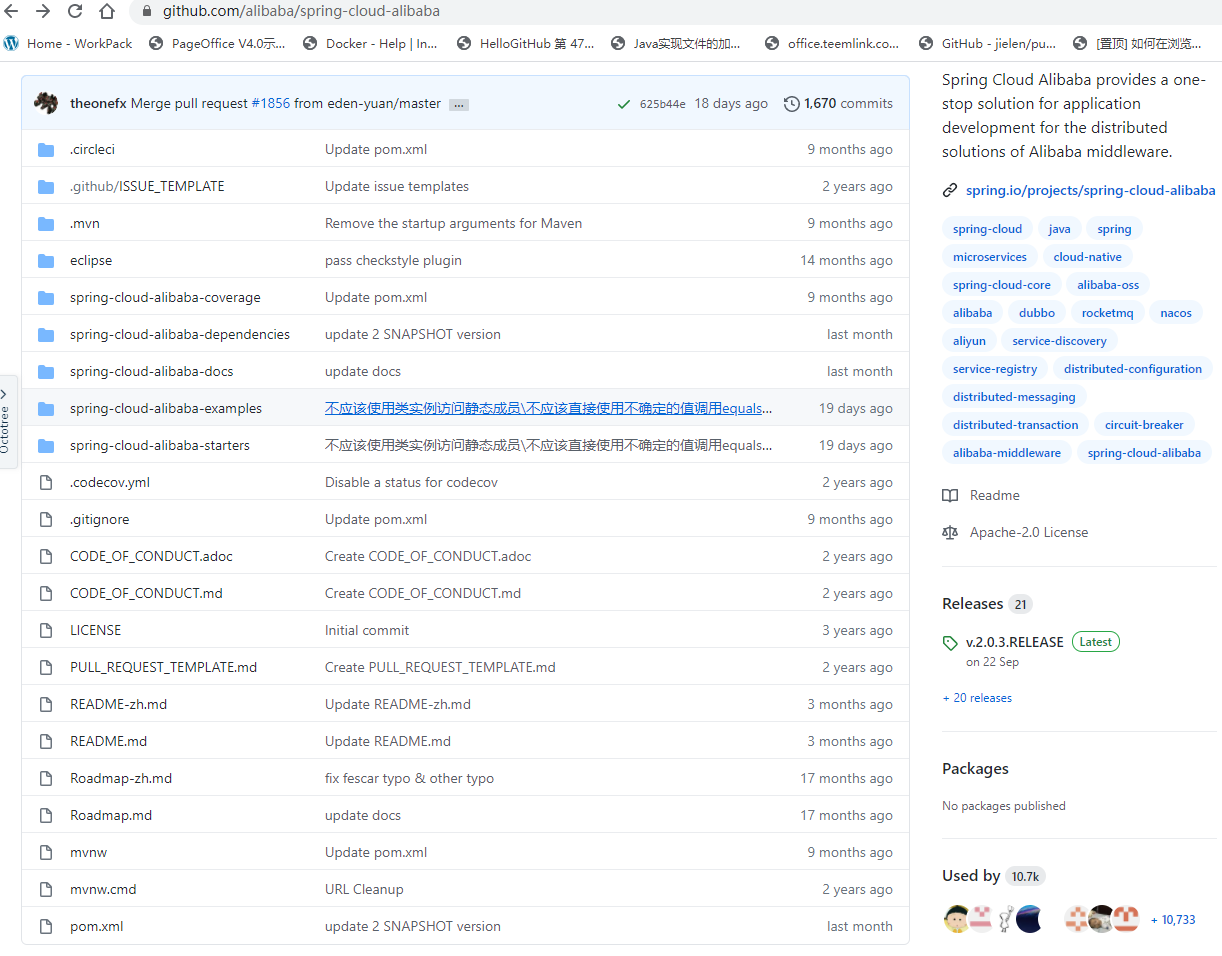Select the circuit-breaker topic tag
This screenshot has width=1222, height=956.
1144,425
